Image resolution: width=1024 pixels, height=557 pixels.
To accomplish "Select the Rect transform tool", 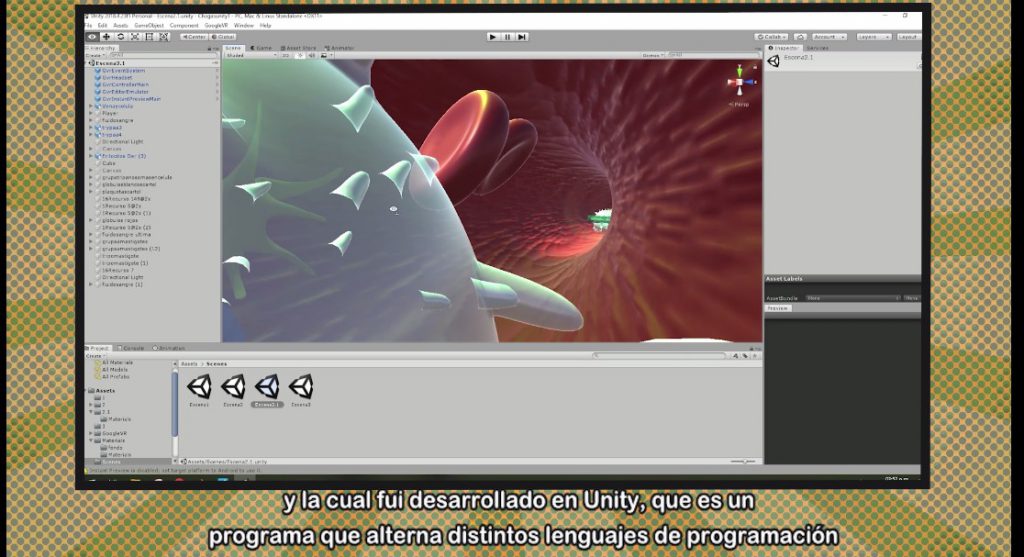I will click(150, 37).
